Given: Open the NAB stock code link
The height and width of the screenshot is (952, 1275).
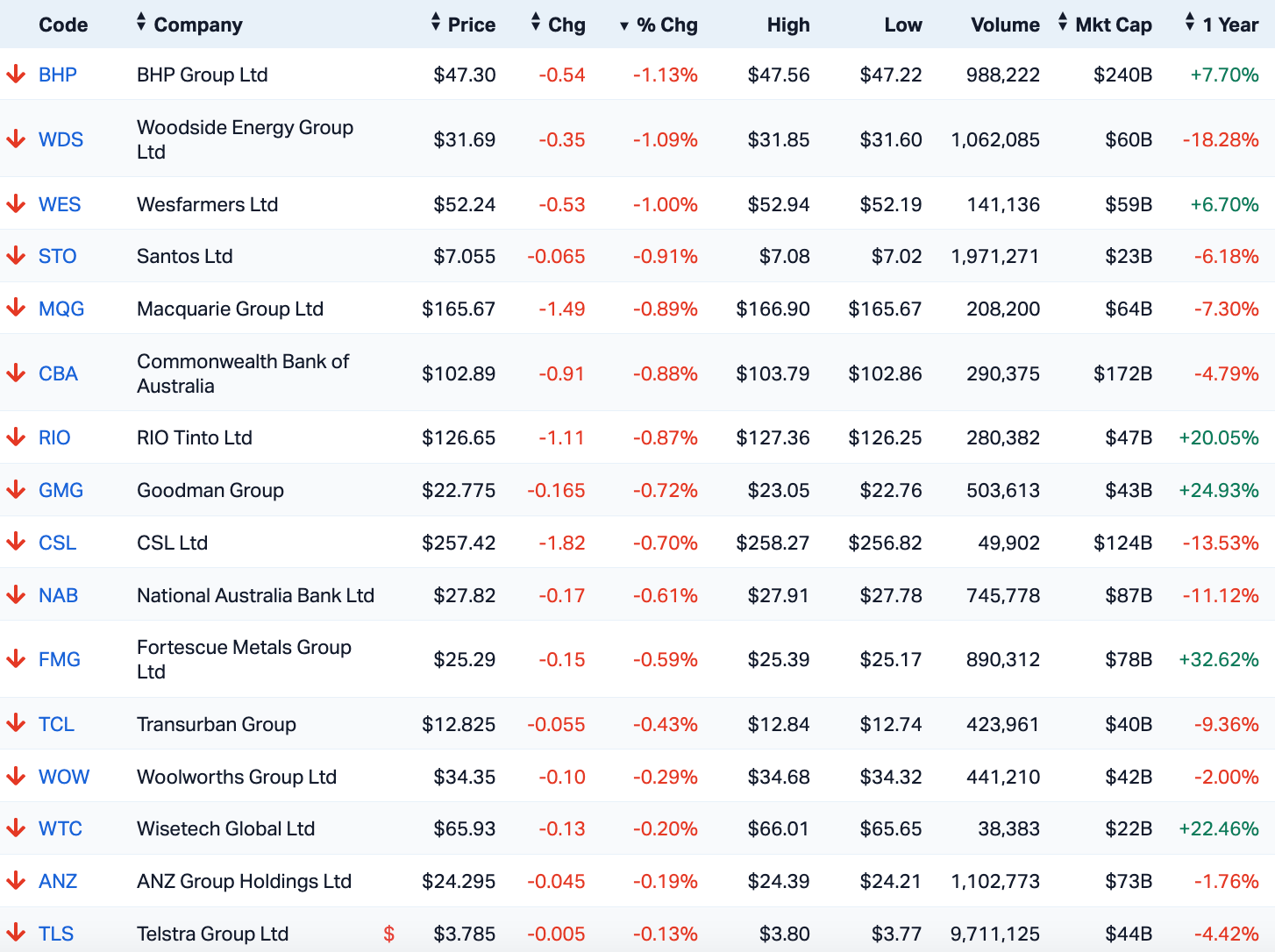Looking at the screenshot, I should coord(58,595).
